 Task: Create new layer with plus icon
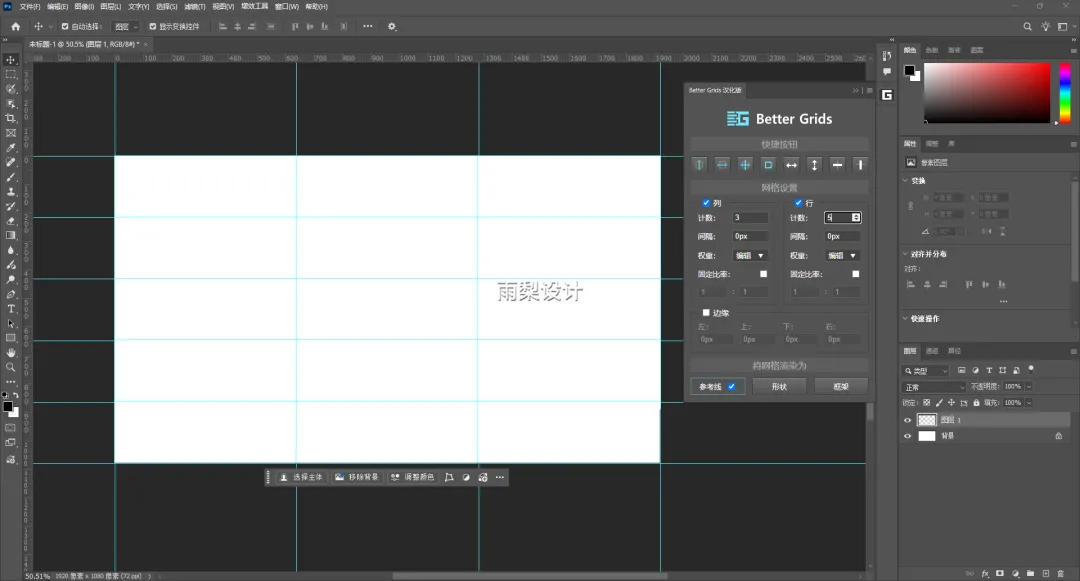coord(1046,573)
